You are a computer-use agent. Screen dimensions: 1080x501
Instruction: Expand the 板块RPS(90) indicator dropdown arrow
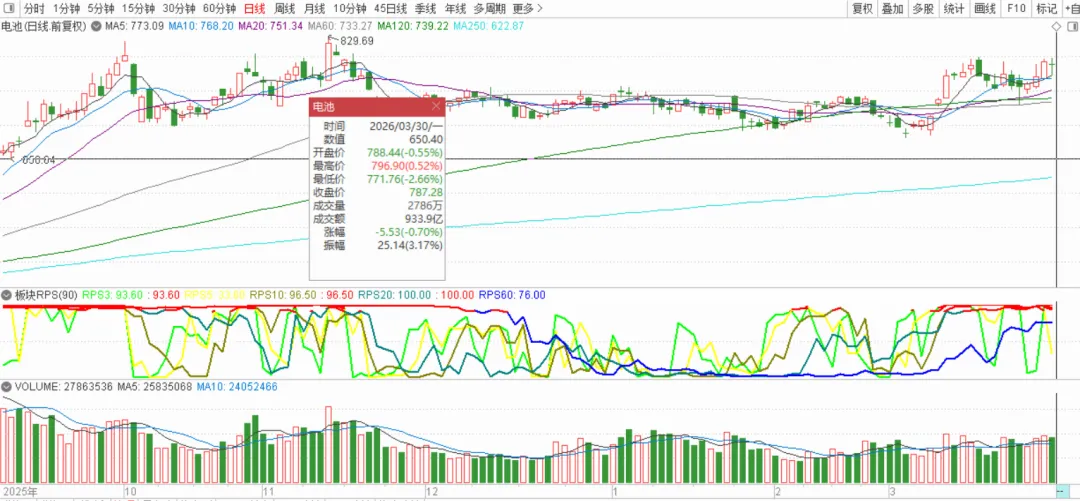8,295
